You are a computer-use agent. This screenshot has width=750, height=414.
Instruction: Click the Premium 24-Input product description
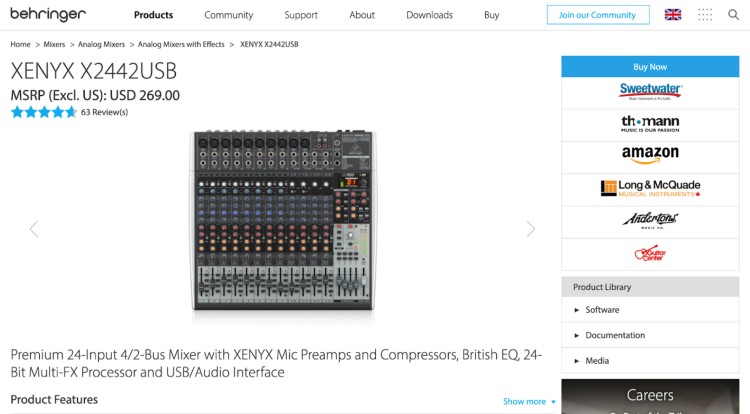pos(276,363)
